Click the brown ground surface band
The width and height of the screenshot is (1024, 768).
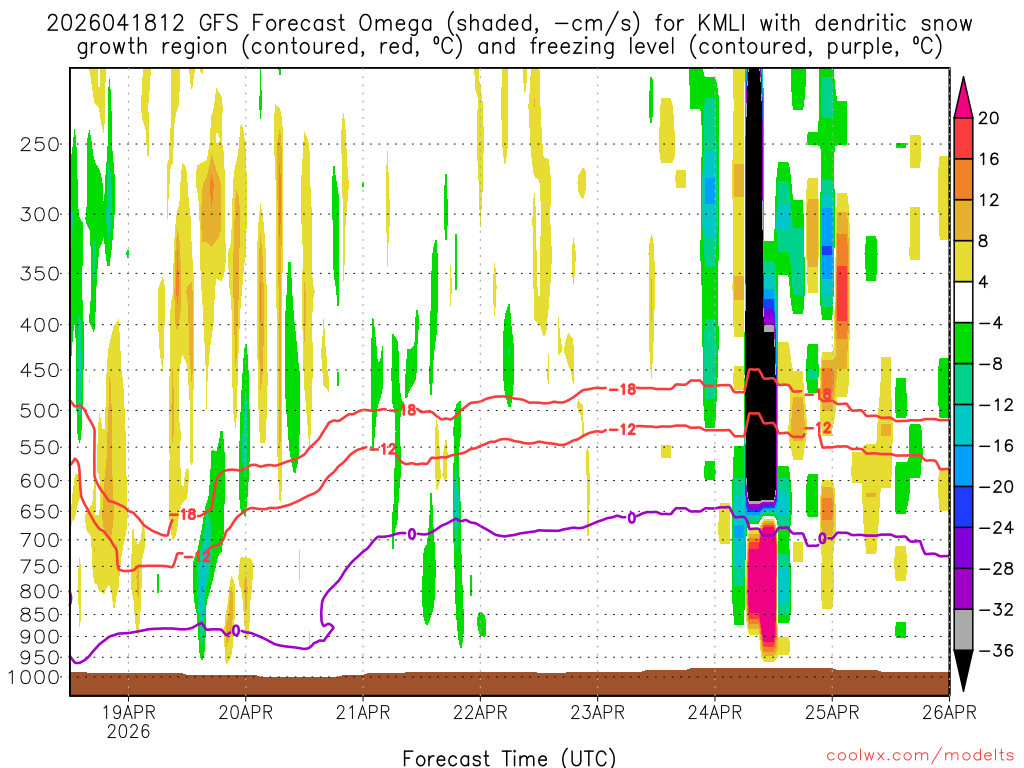click(509, 683)
